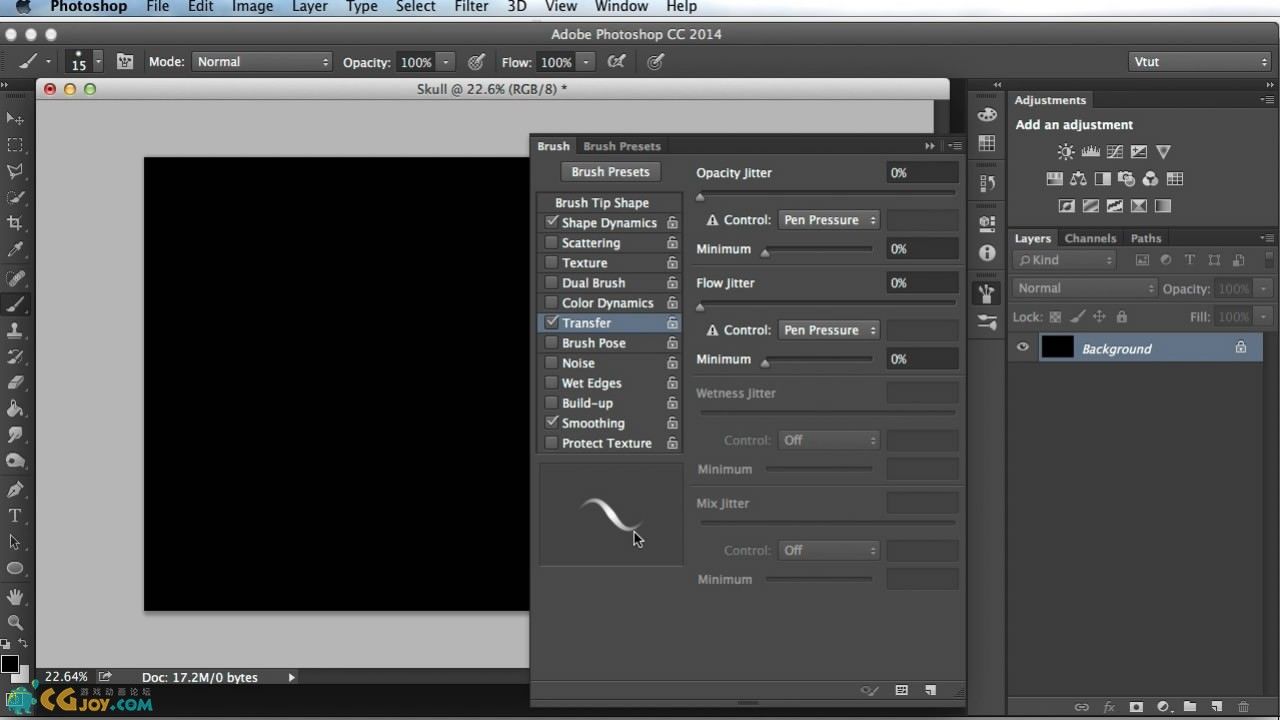Image resolution: width=1280 pixels, height=720 pixels.
Task: Add a Black & White adjustment
Action: [x=1102, y=179]
